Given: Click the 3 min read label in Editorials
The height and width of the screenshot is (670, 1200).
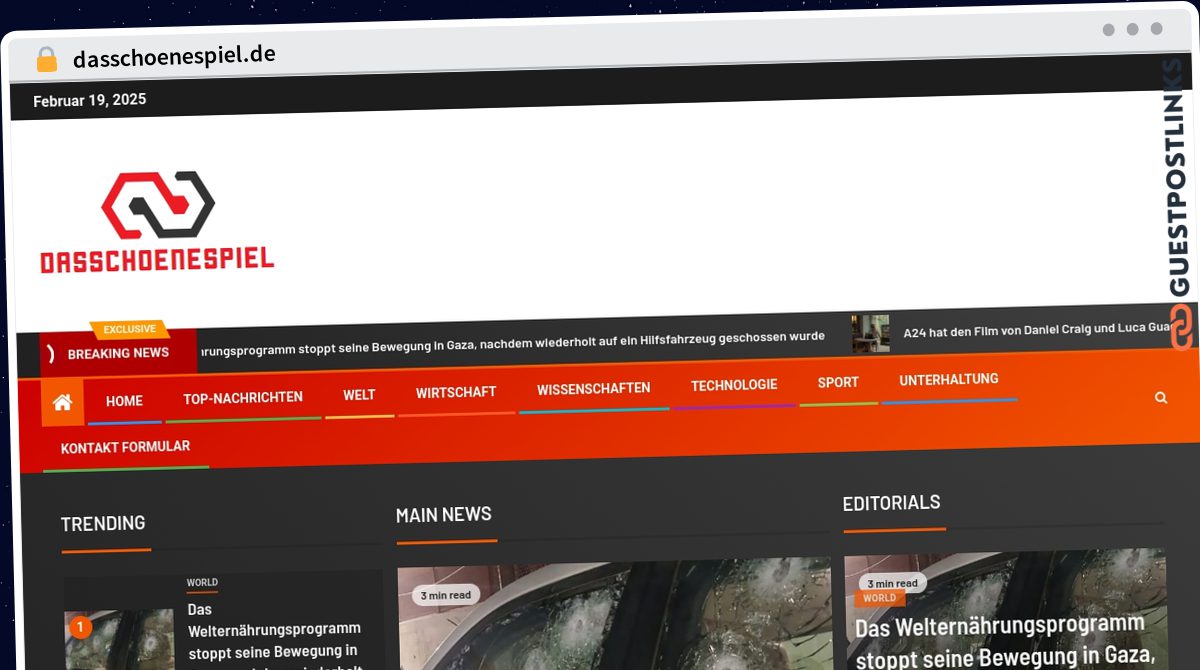Looking at the screenshot, I should coord(892,583).
